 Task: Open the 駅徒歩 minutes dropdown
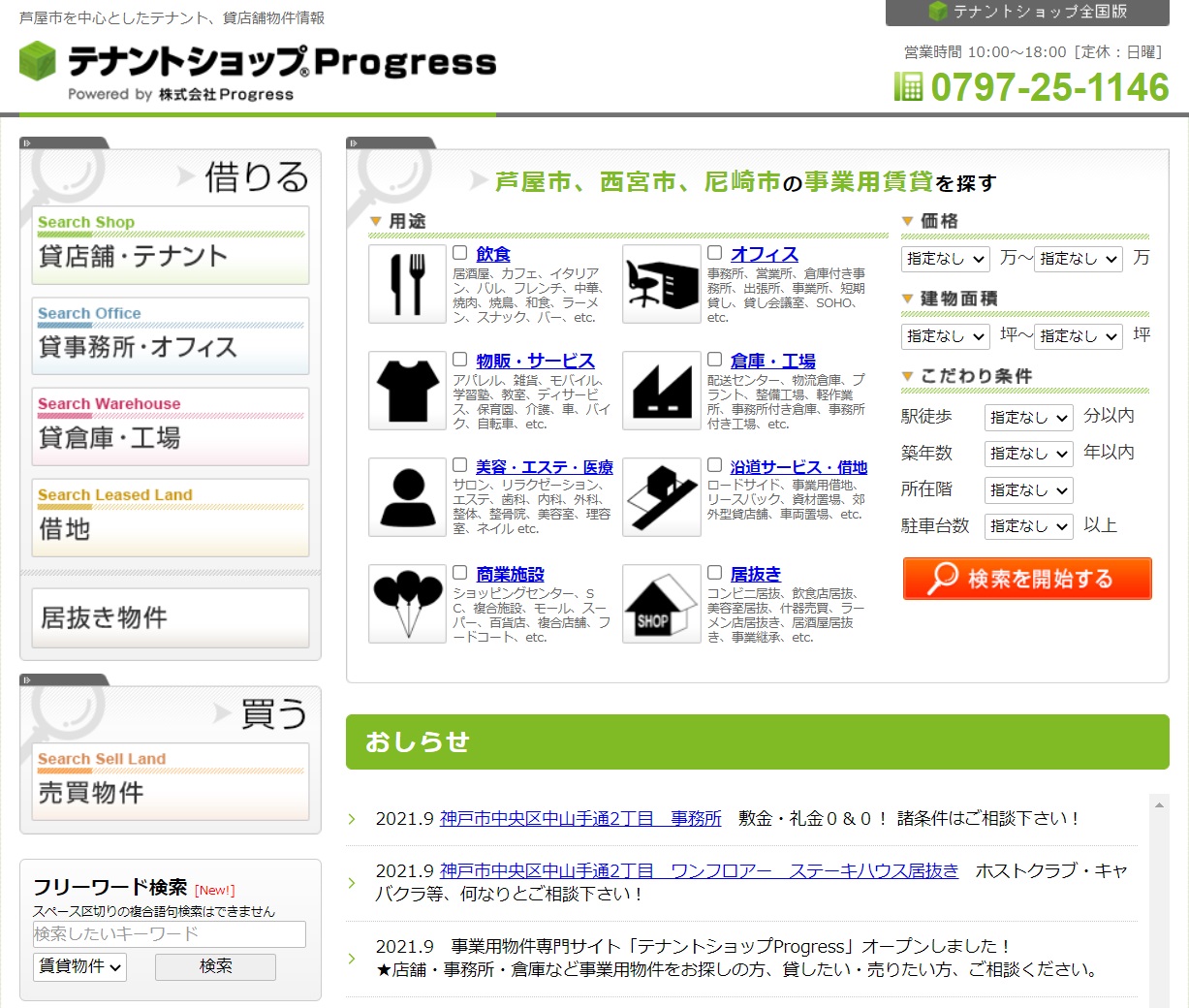pos(1028,418)
